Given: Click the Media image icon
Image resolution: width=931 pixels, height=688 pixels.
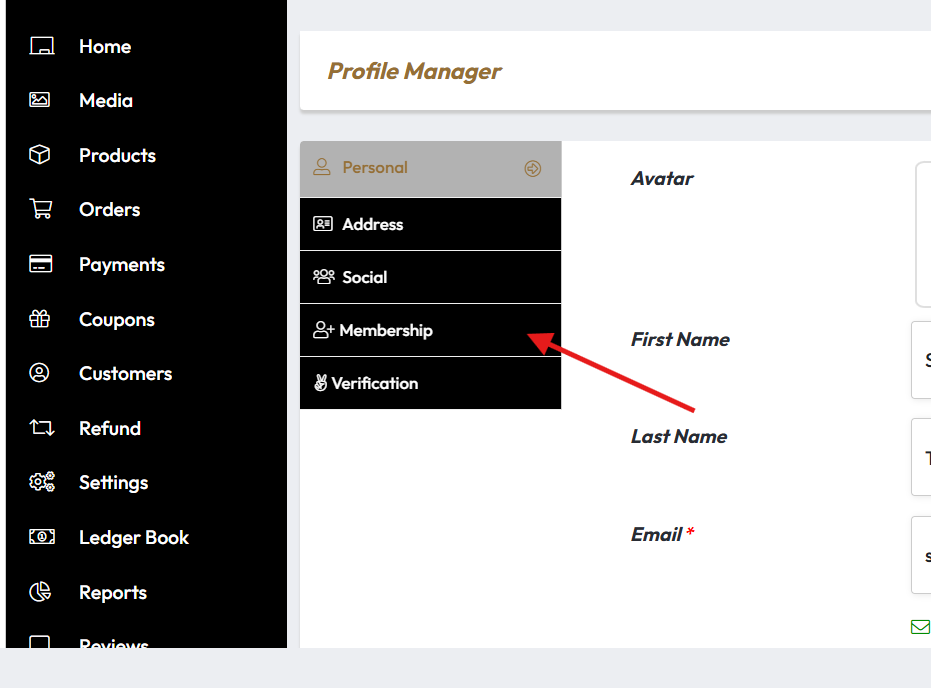Looking at the screenshot, I should click(x=40, y=100).
